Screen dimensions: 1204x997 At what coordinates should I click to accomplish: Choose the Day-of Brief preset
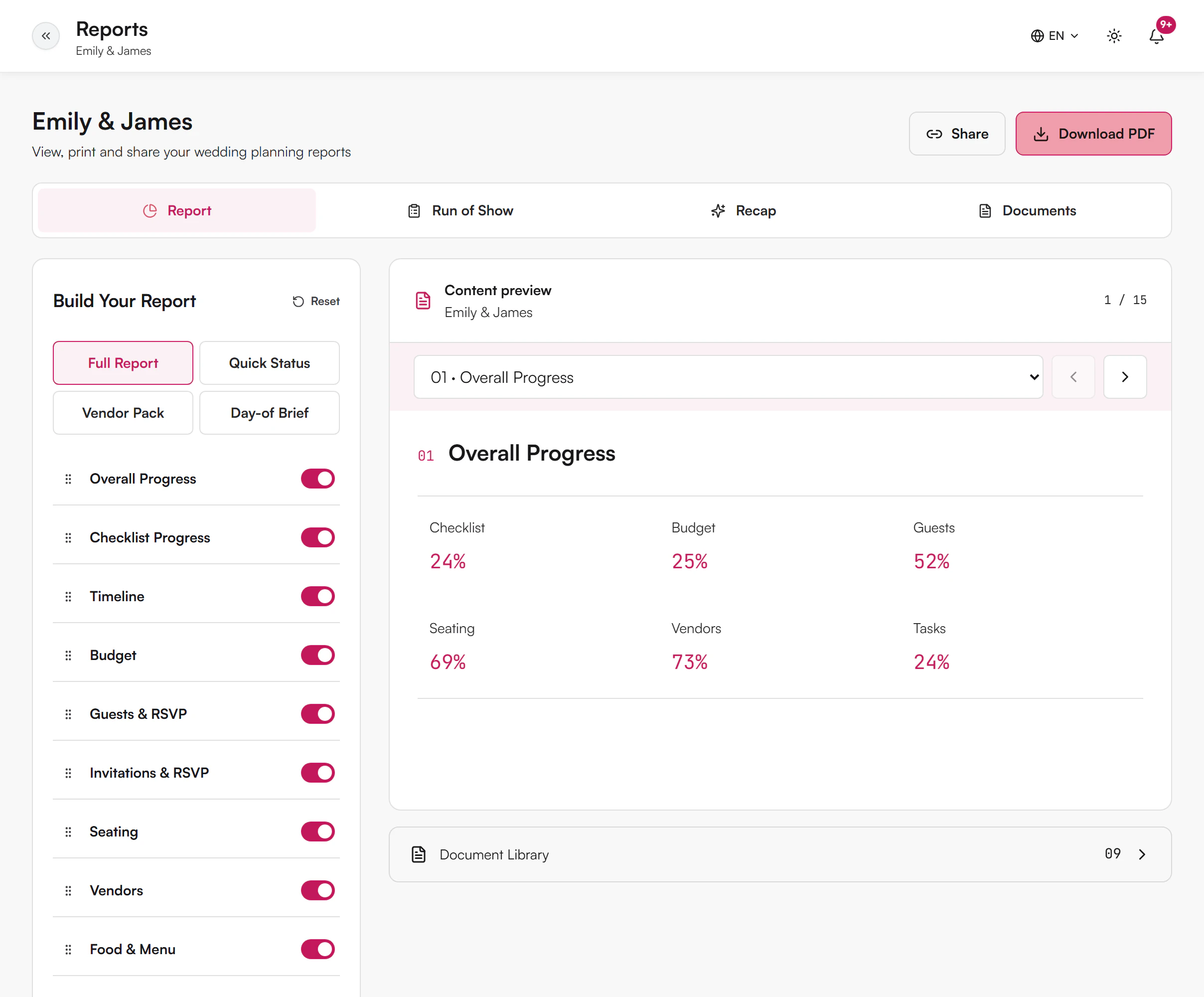click(270, 413)
